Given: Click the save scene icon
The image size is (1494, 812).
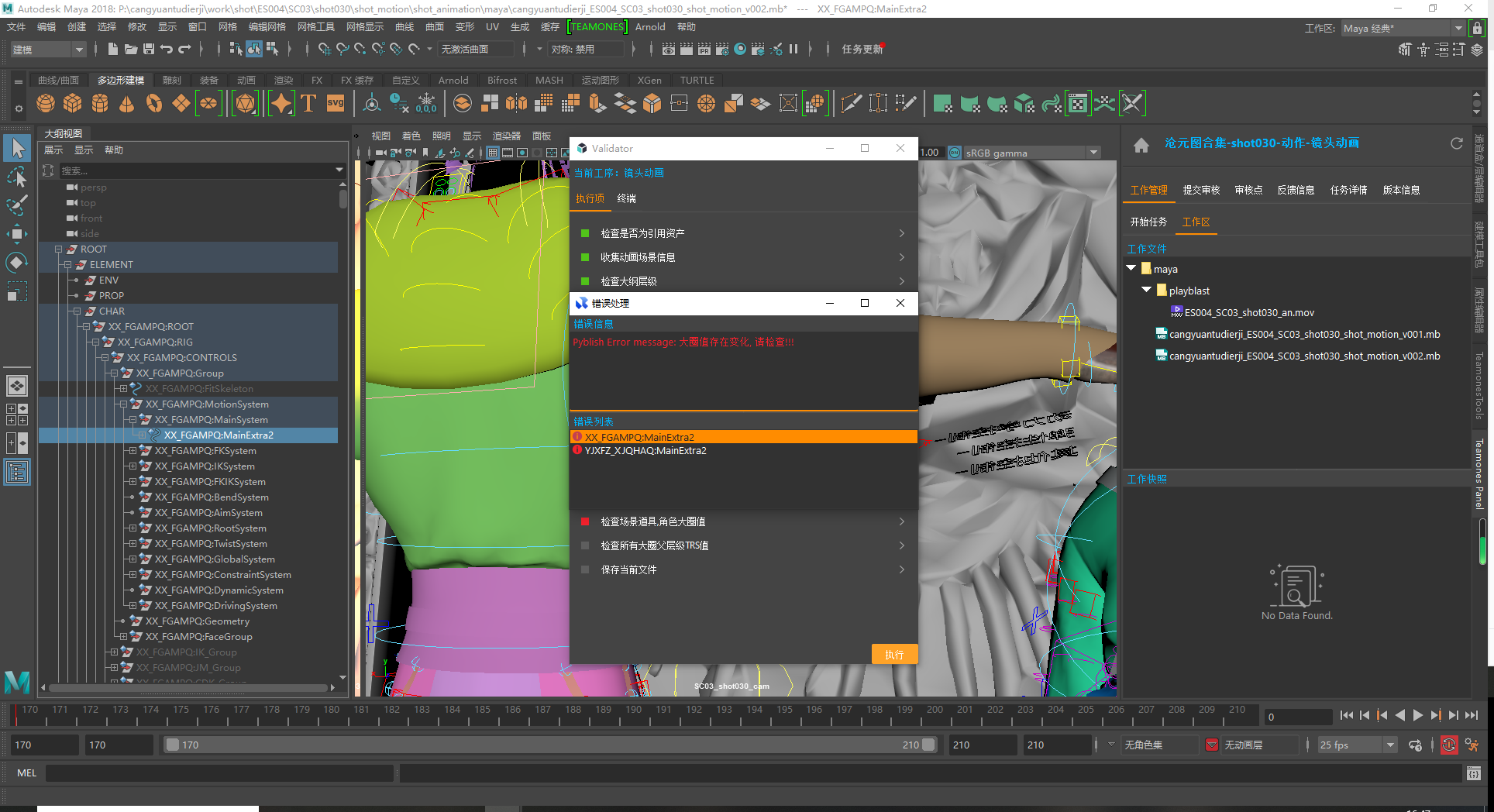Looking at the screenshot, I should [x=149, y=49].
